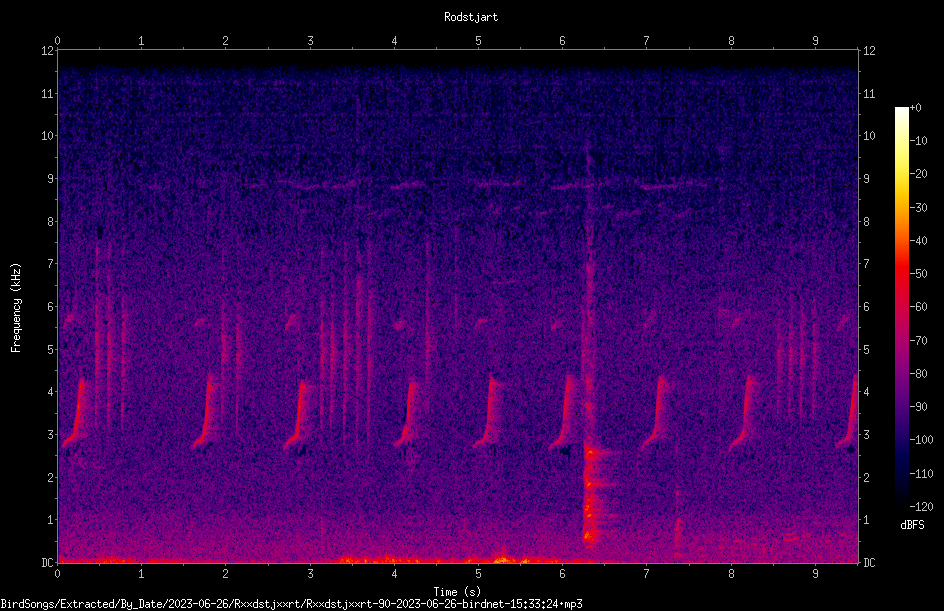Click the "+0" value on the color scale
Screen dimensions: 944x611
(915, 108)
